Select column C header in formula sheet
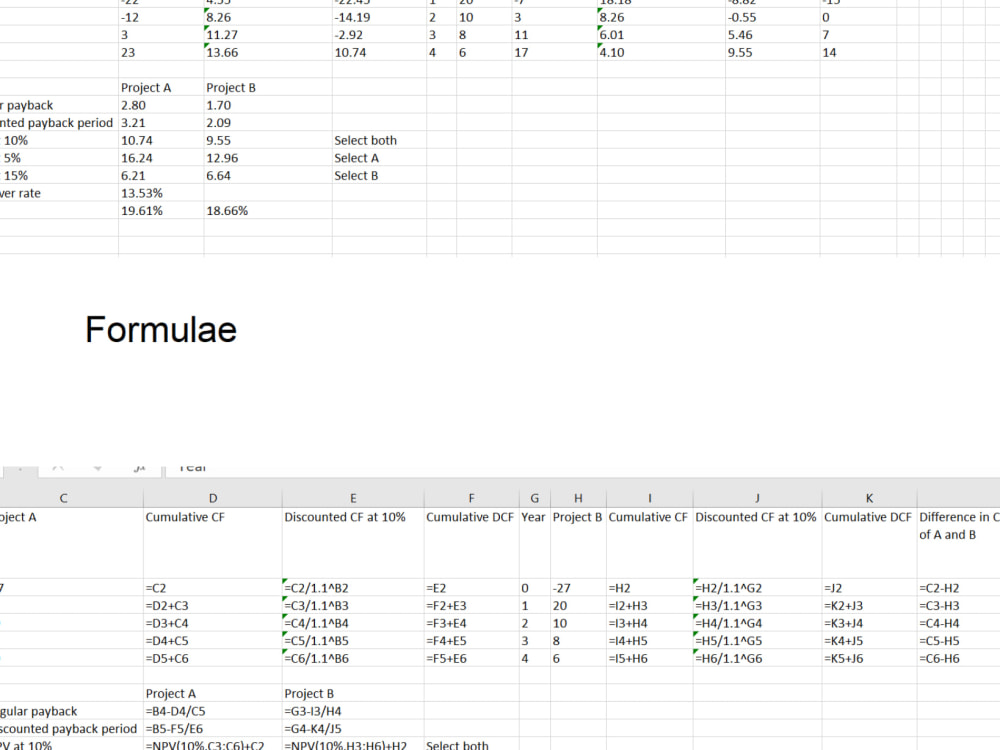This screenshot has height=750, width=1000. click(63, 498)
